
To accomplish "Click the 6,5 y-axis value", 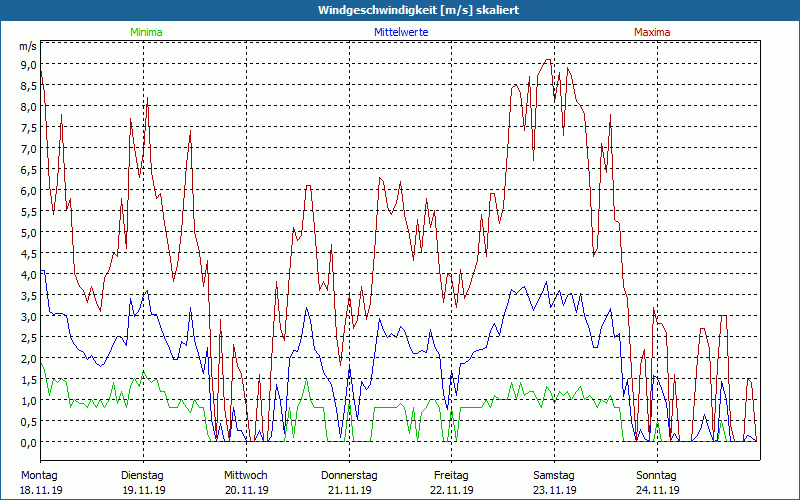I will pos(29,169).
